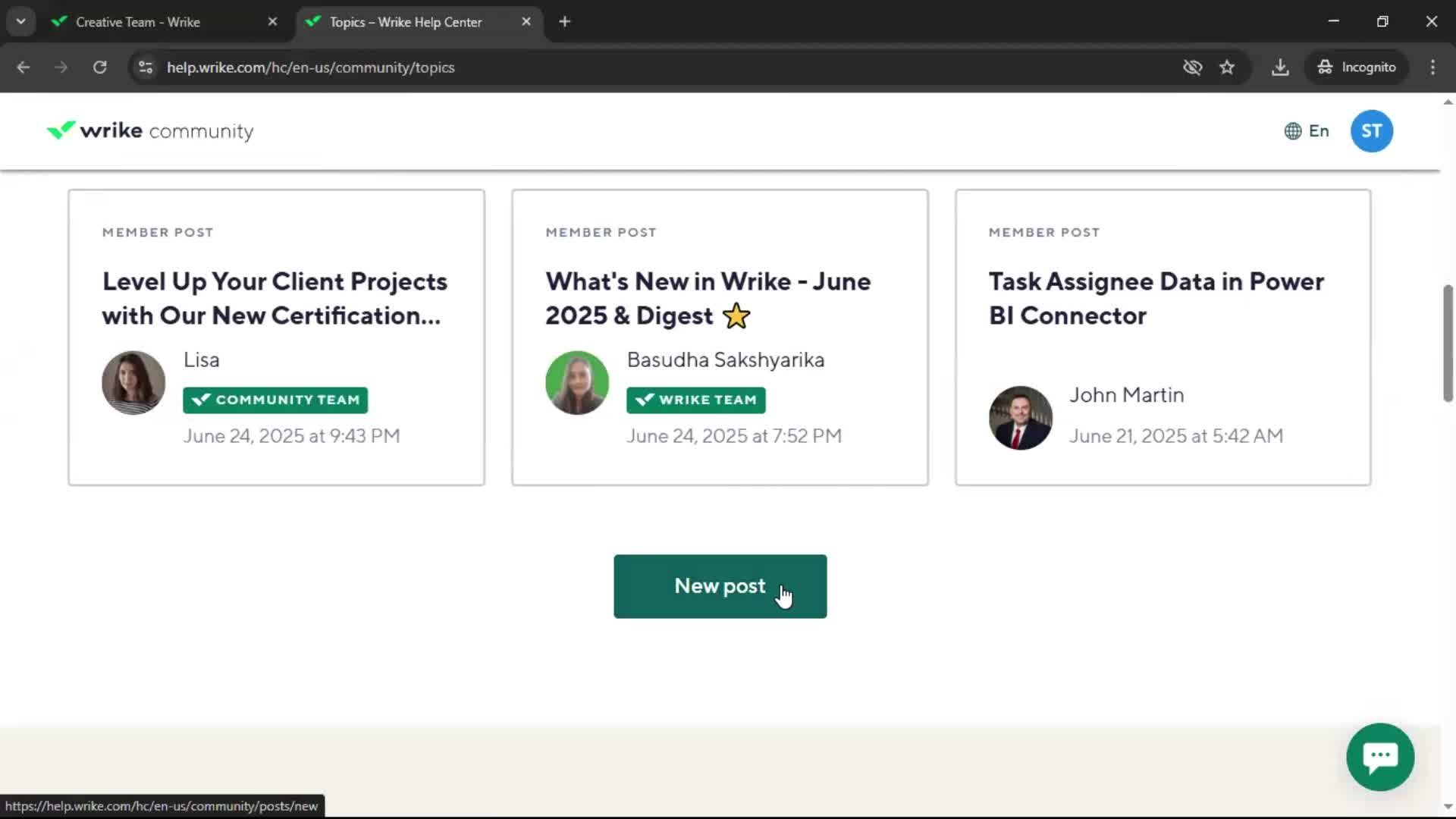Minimize the browser window
The width and height of the screenshot is (1456, 819).
click(x=1334, y=22)
